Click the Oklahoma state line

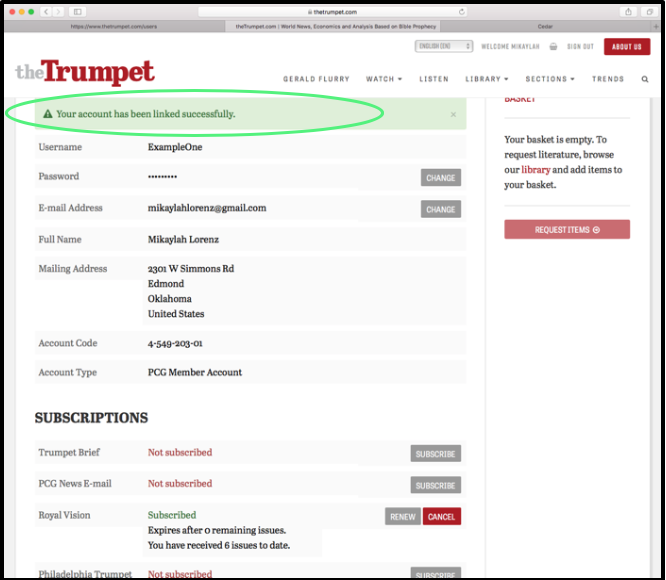169,299
